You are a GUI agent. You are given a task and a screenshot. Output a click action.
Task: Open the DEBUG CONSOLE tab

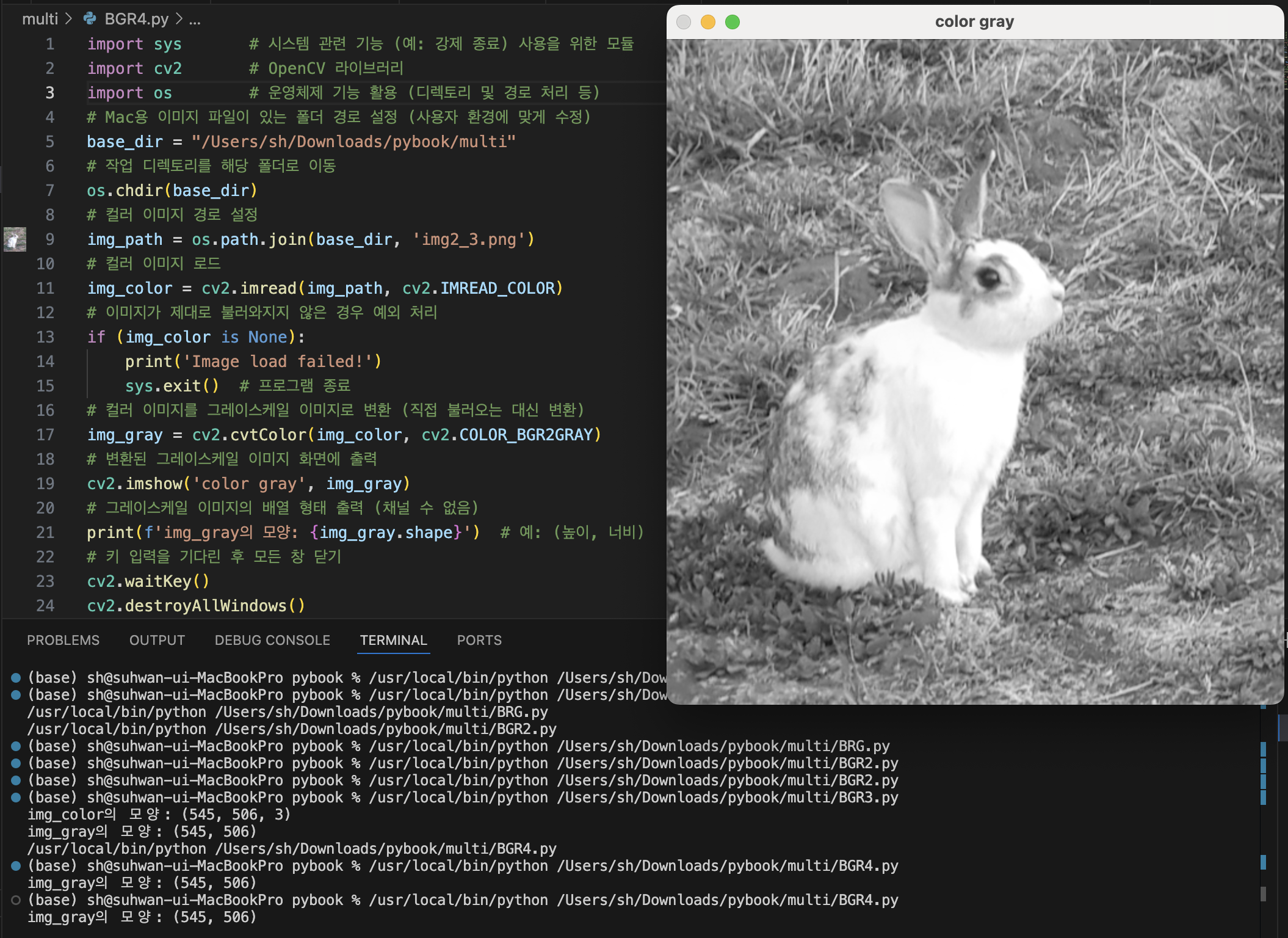click(272, 640)
